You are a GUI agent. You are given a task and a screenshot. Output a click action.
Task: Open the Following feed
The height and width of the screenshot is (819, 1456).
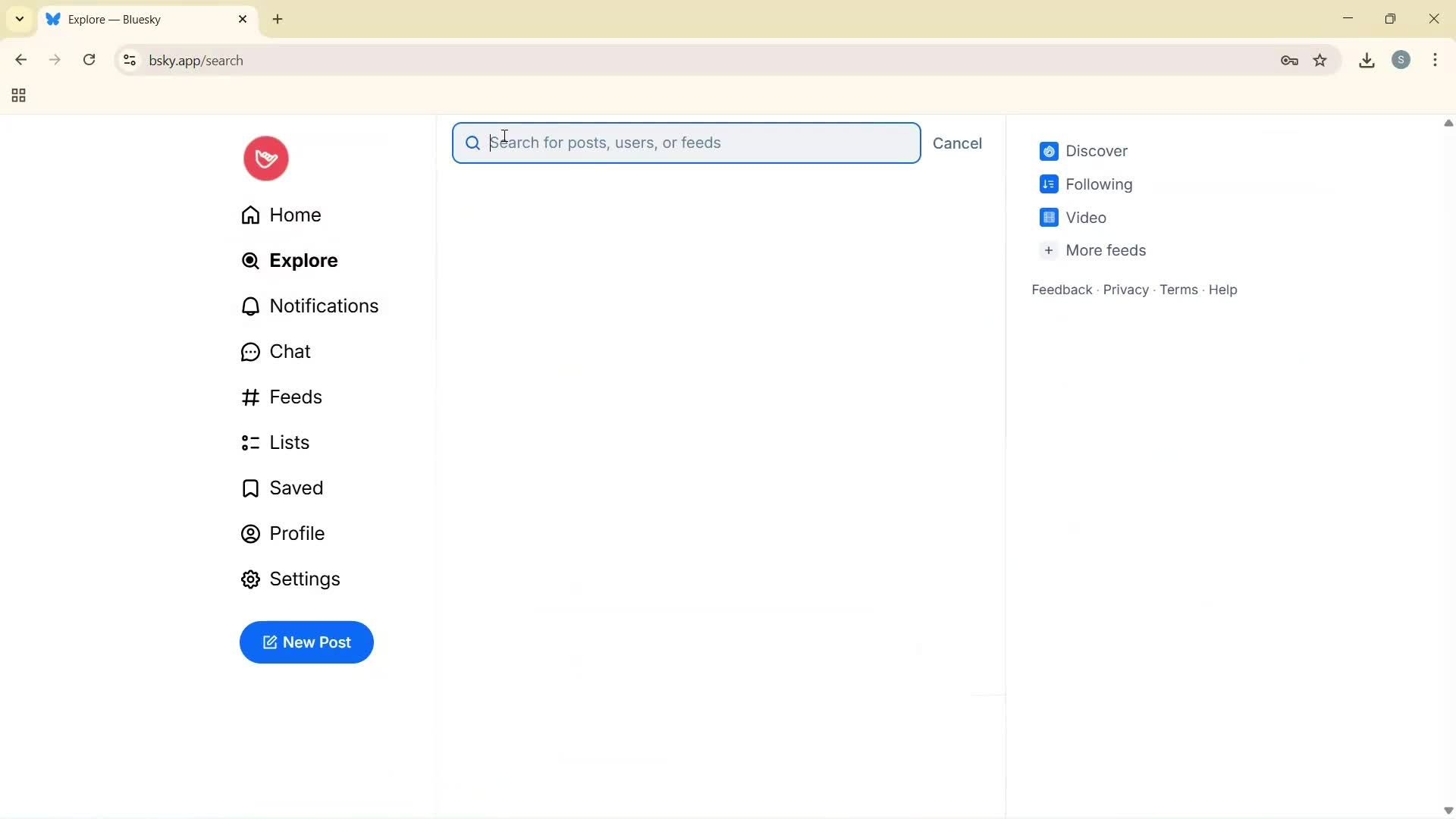point(1100,184)
